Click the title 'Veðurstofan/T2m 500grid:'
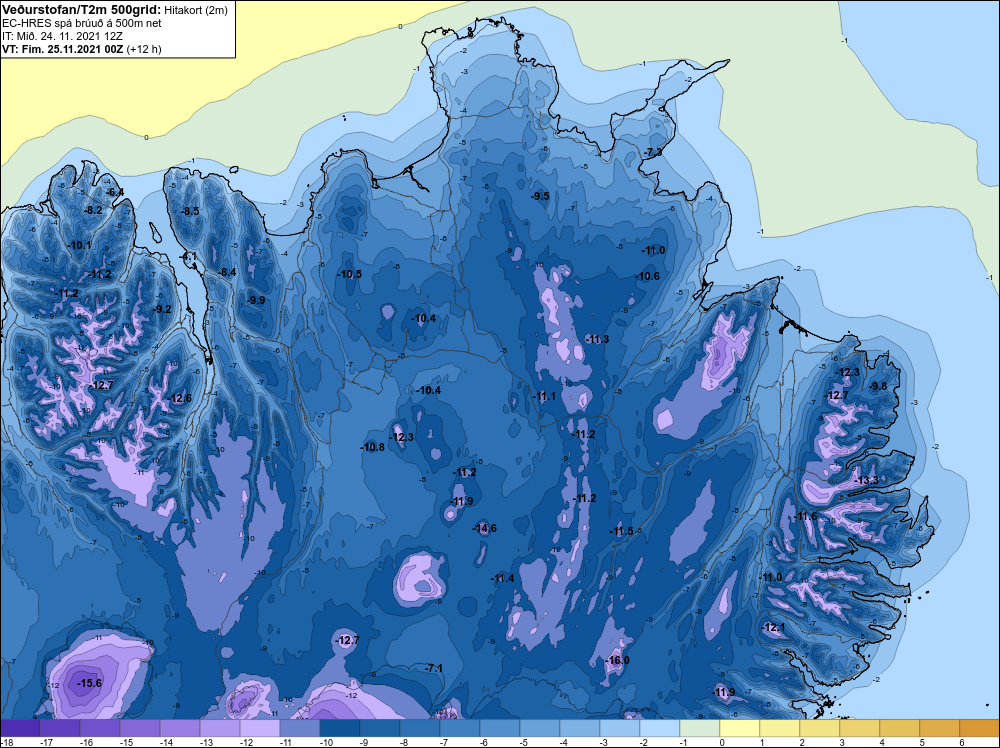1000x748 pixels. pos(82,9)
